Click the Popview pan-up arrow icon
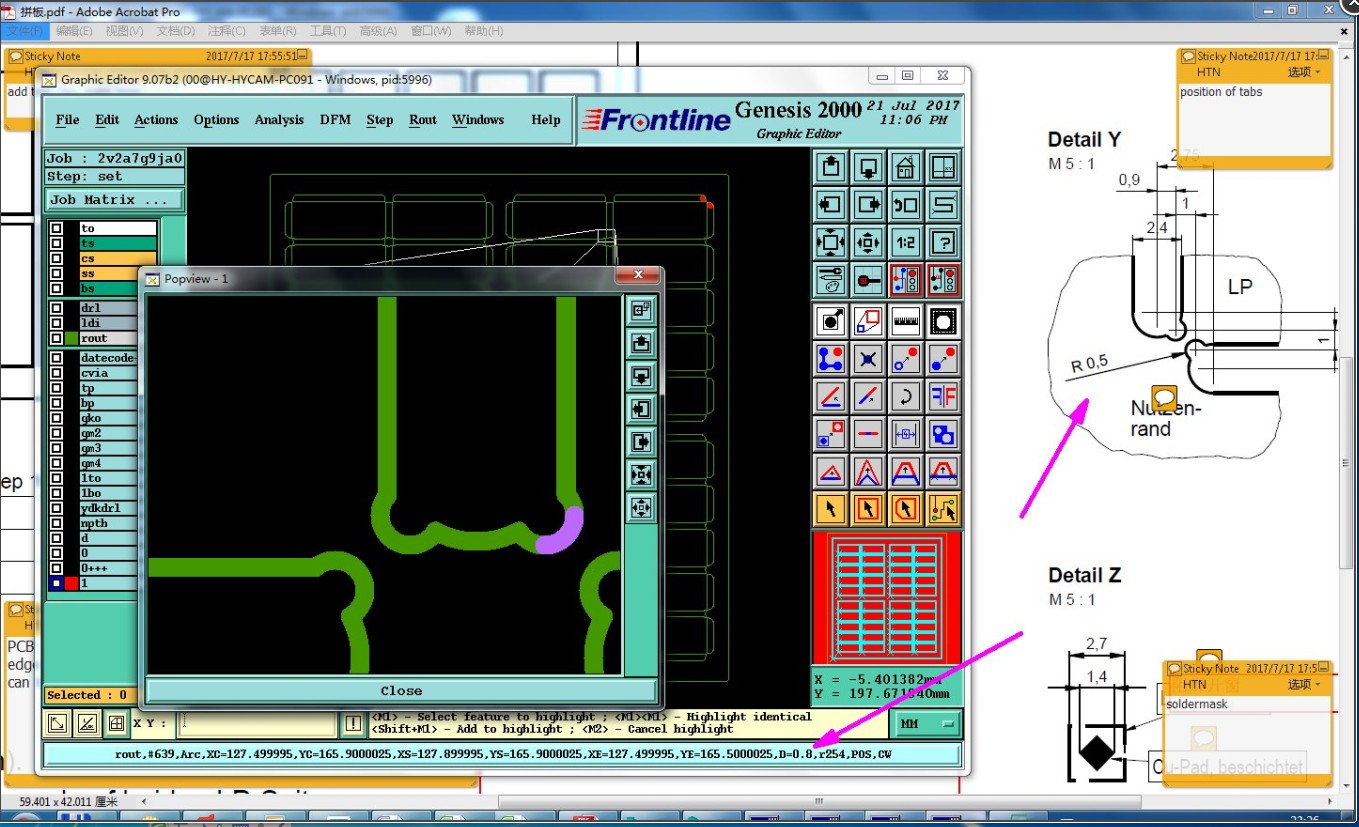The width and height of the screenshot is (1359, 827). tap(641, 343)
